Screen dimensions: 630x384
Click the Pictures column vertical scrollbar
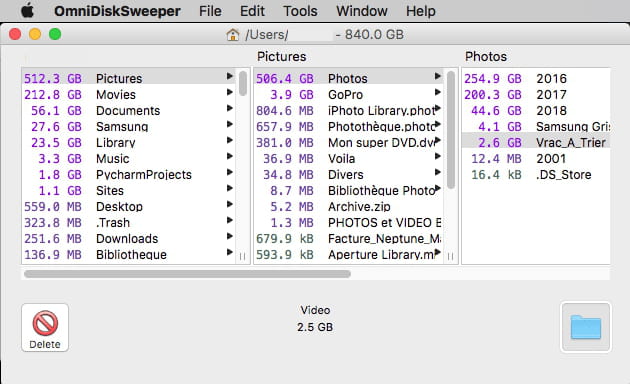451,130
